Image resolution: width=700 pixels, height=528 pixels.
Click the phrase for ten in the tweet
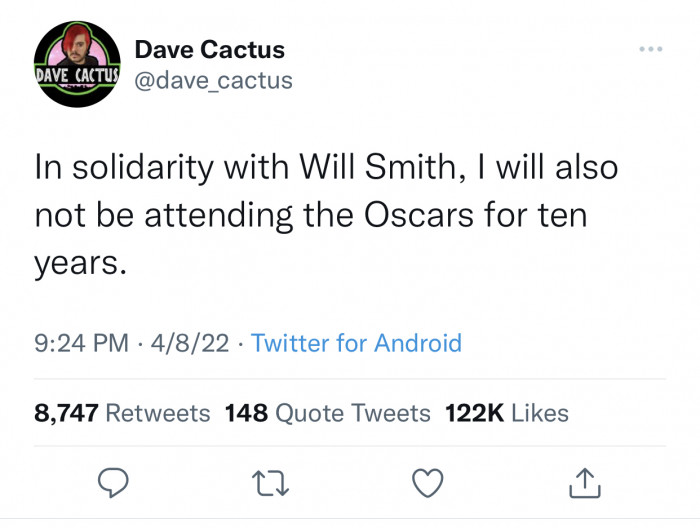535,215
